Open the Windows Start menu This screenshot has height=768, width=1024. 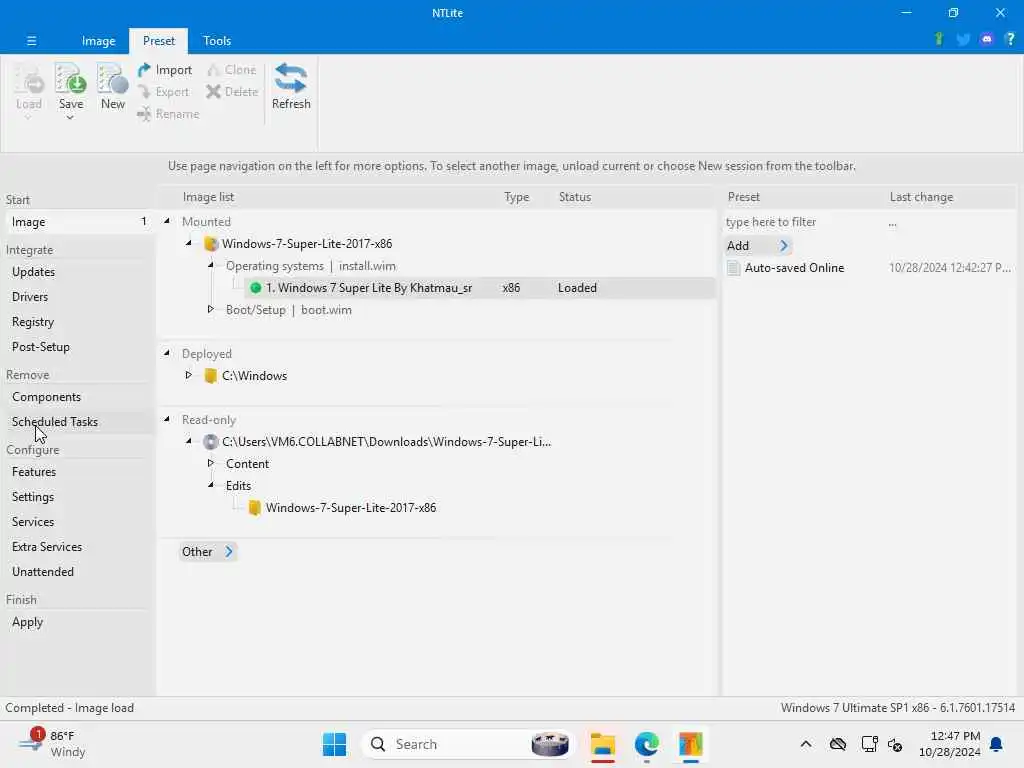[x=334, y=744]
